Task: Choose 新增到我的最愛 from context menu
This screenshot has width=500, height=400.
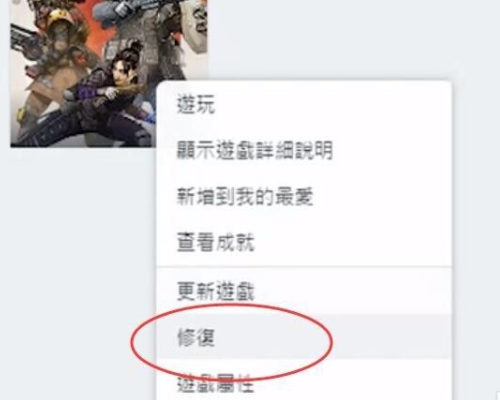Action: tap(304, 197)
